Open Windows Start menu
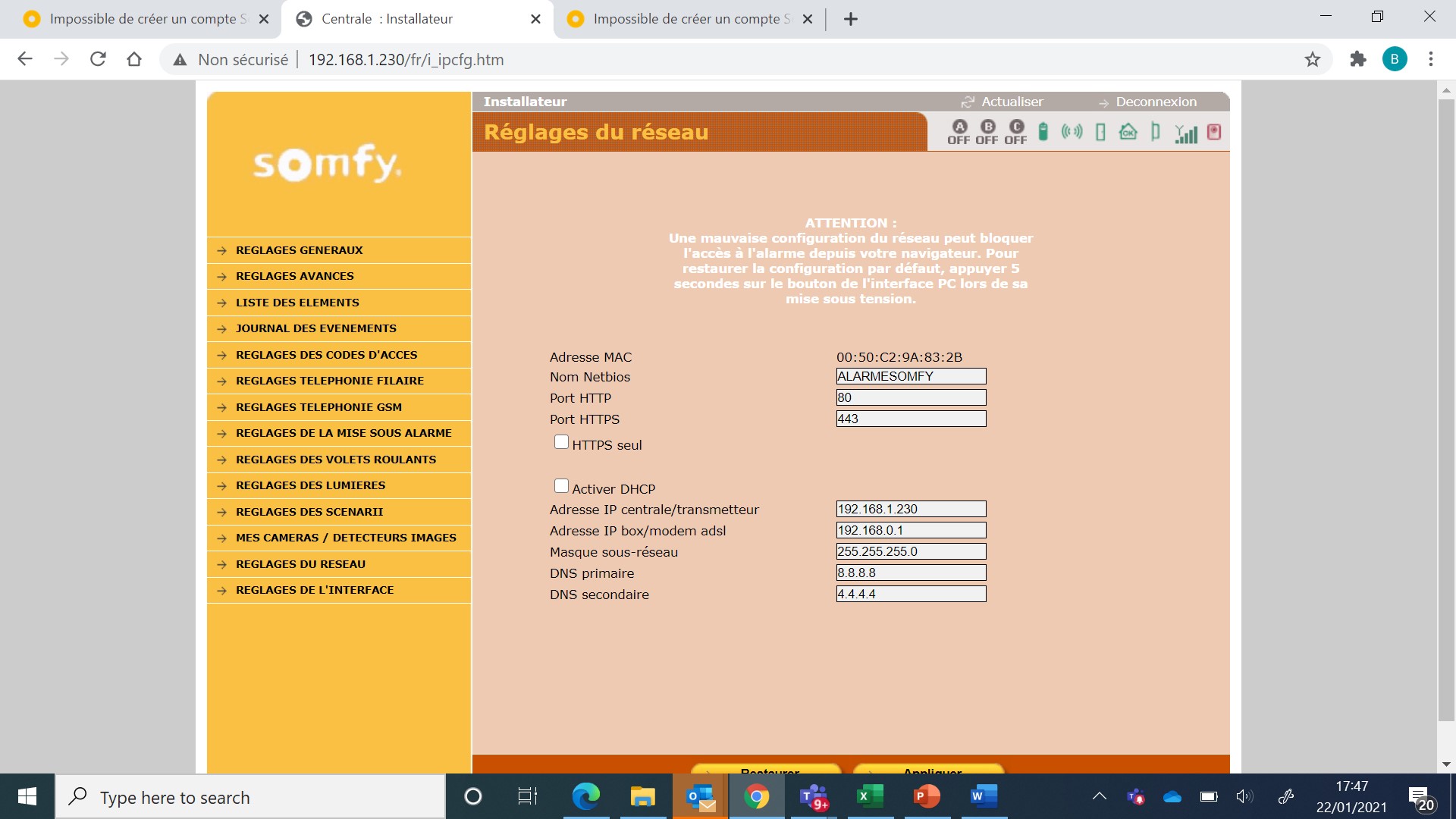This screenshot has width=1456, height=819. (x=27, y=796)
